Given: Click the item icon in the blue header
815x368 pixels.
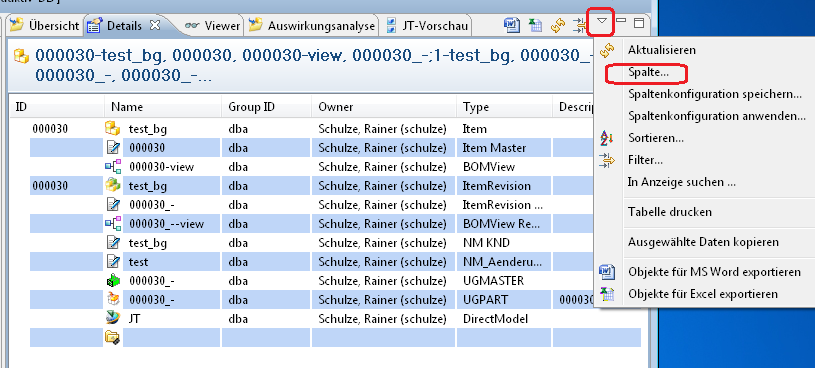Looking at the screenshot, I should 21,56.
